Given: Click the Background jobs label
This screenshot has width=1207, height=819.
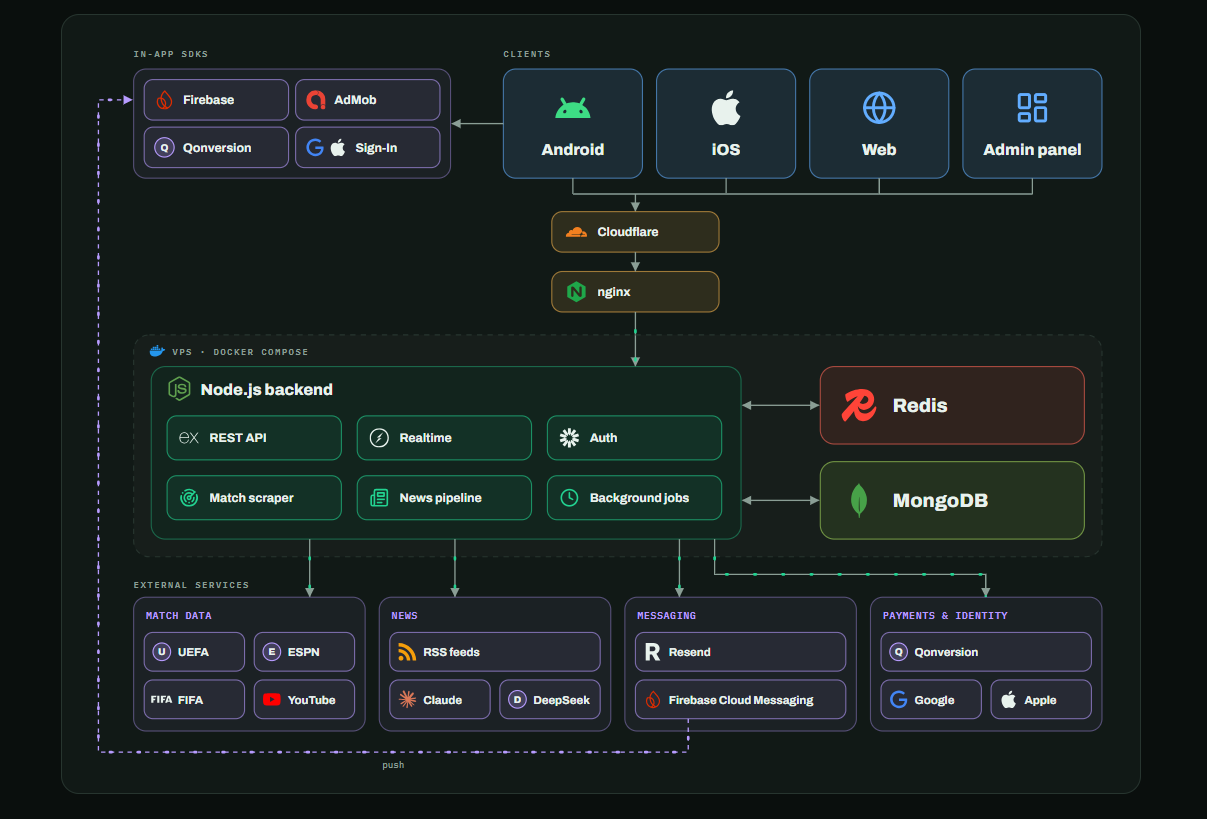Looking at the screenshot, I should point(640,498).
